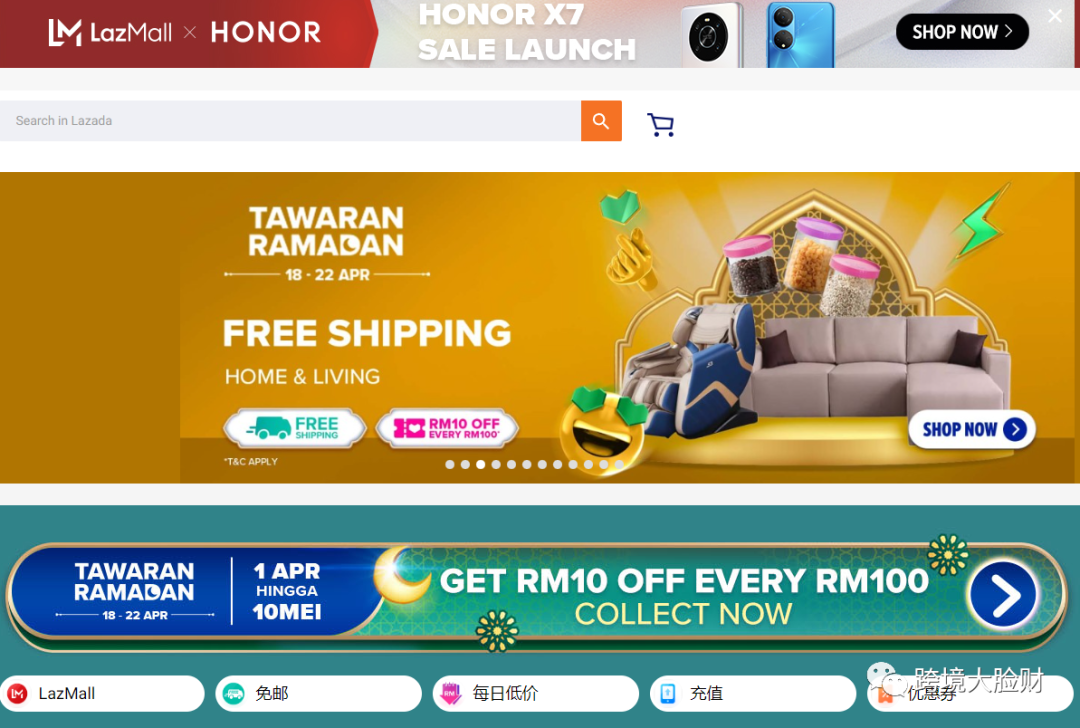Click the Free Shipping truck badge

coord(295,428)
